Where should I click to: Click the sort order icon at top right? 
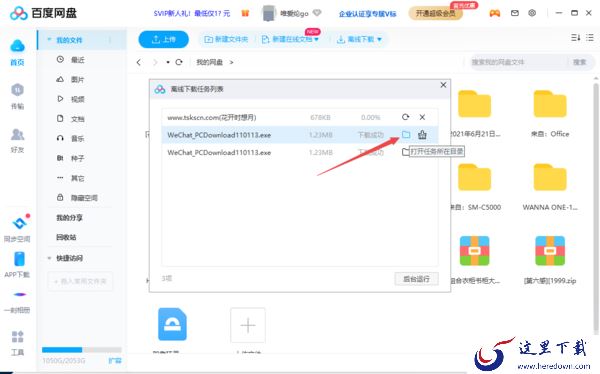(x=576, y=38)
